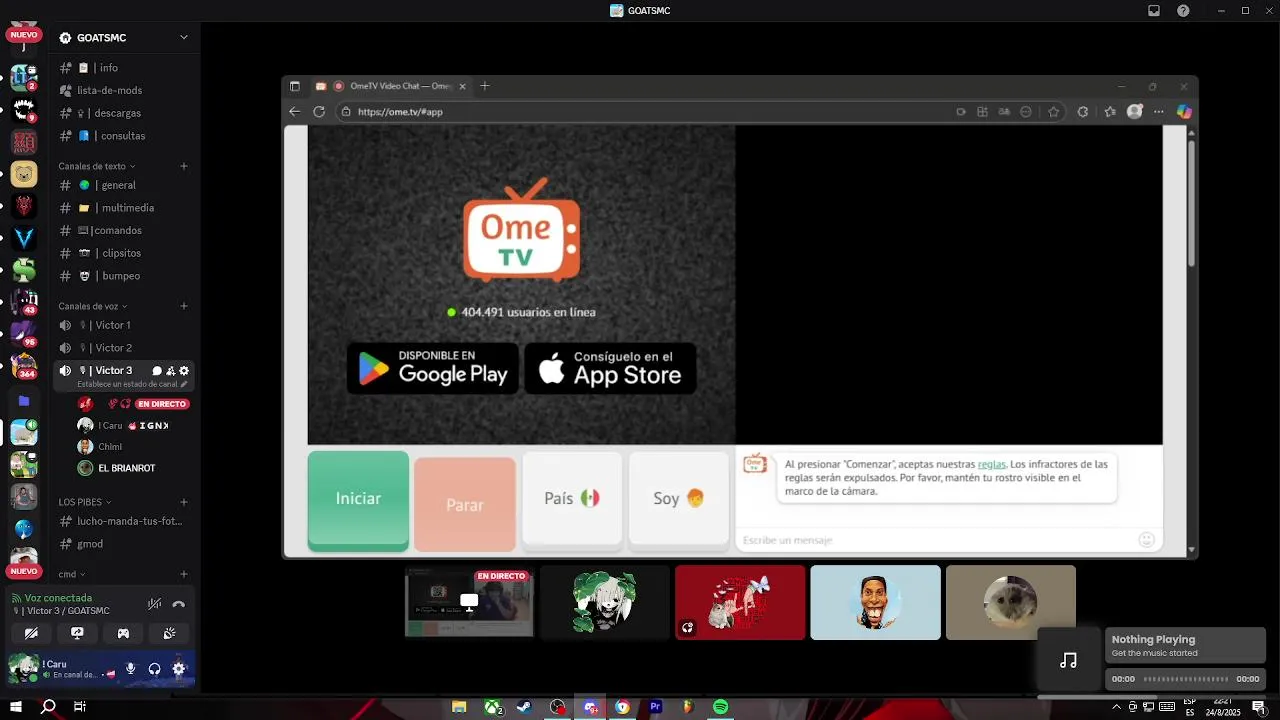Viewport: 1280px width, 720px height.
Task: Invite people to Victor 3 channel
Action: click(x=170, y=371)
